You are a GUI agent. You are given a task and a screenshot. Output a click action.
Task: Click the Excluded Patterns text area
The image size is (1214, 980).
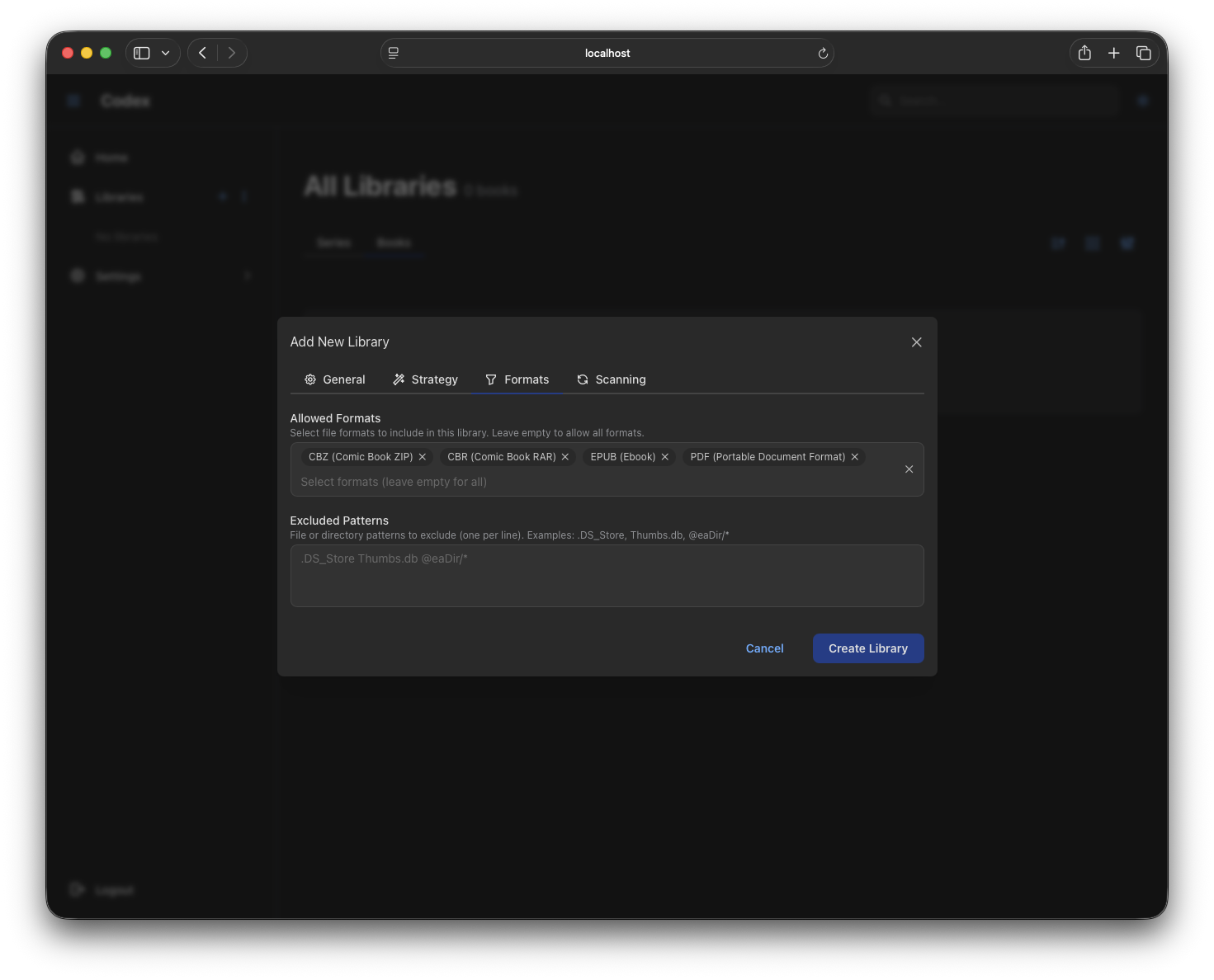click(607, 575)
